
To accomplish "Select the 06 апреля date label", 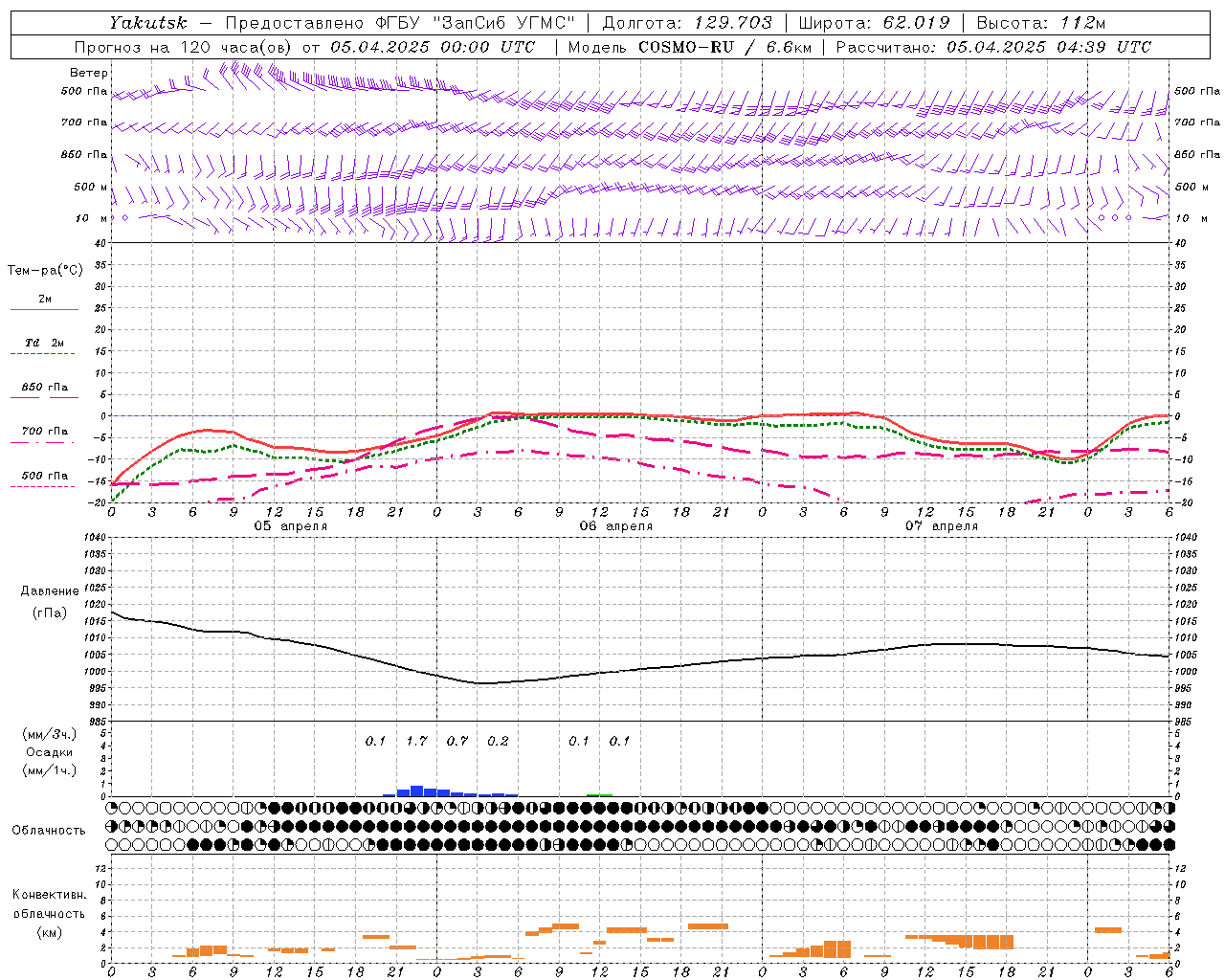I will [x=616, y=526].
